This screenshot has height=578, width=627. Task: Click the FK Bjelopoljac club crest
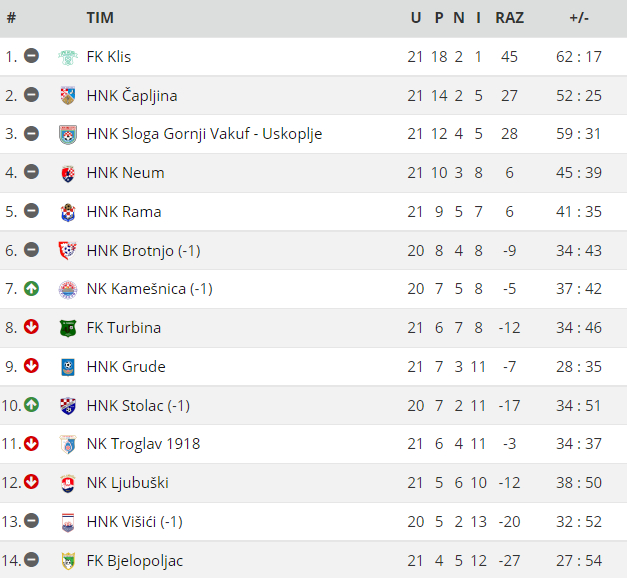click(x=68, y=561)
